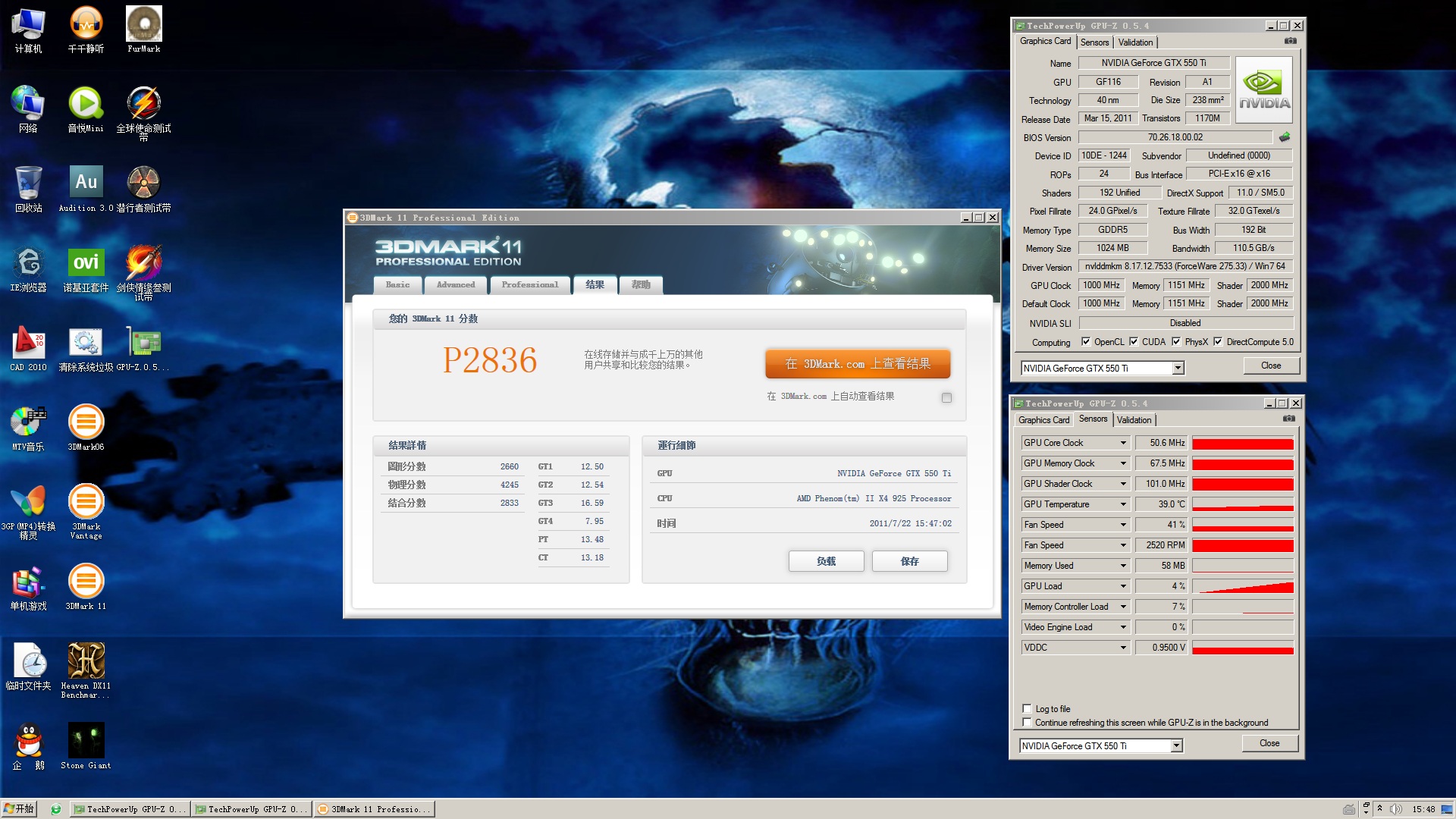Open GPU selector dropdown in Sensors window
This screenshot has width=1456, height=819.
tap(1176, 746)
